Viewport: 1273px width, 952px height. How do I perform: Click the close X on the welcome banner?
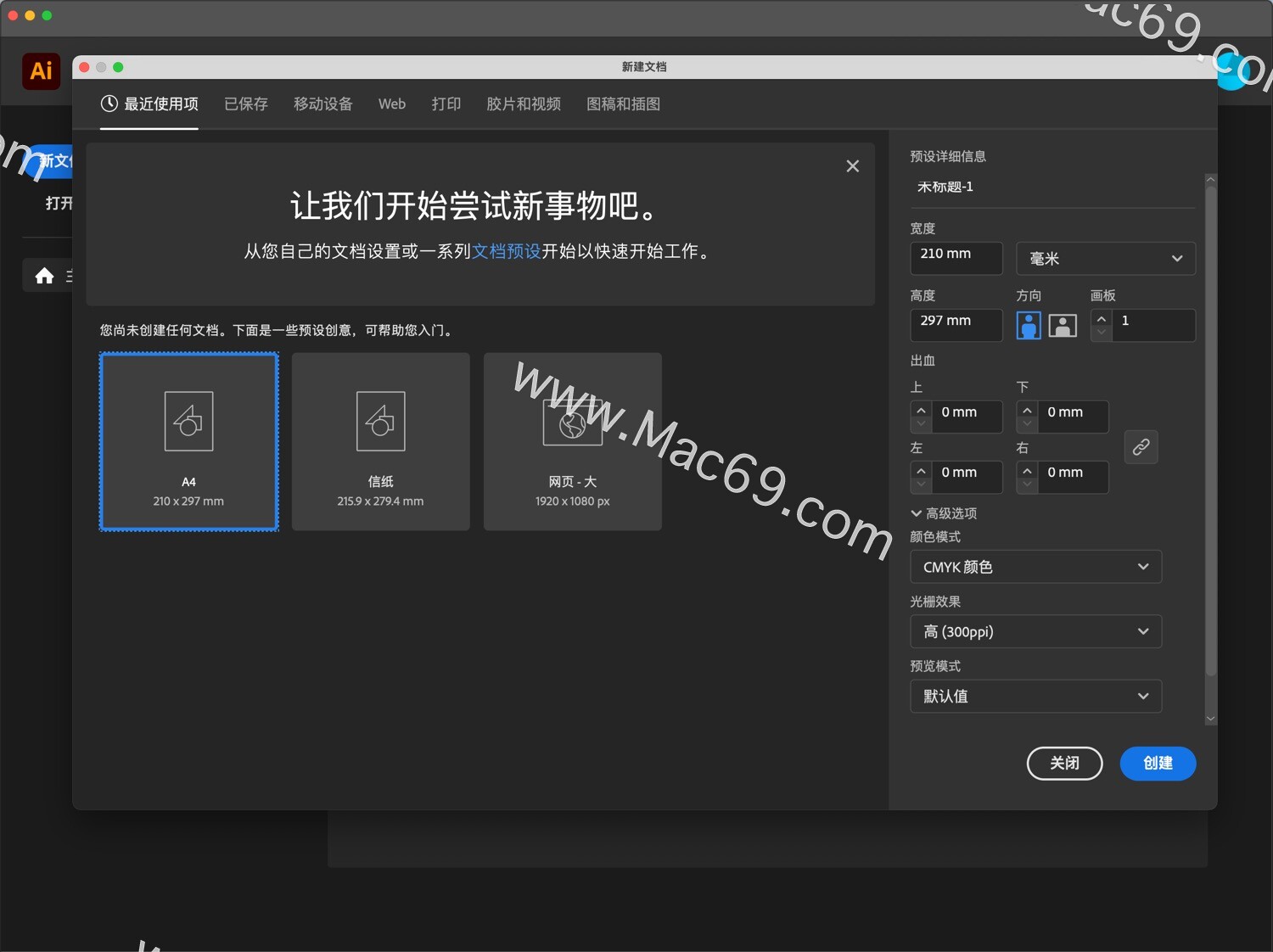(x=852, y=165)
